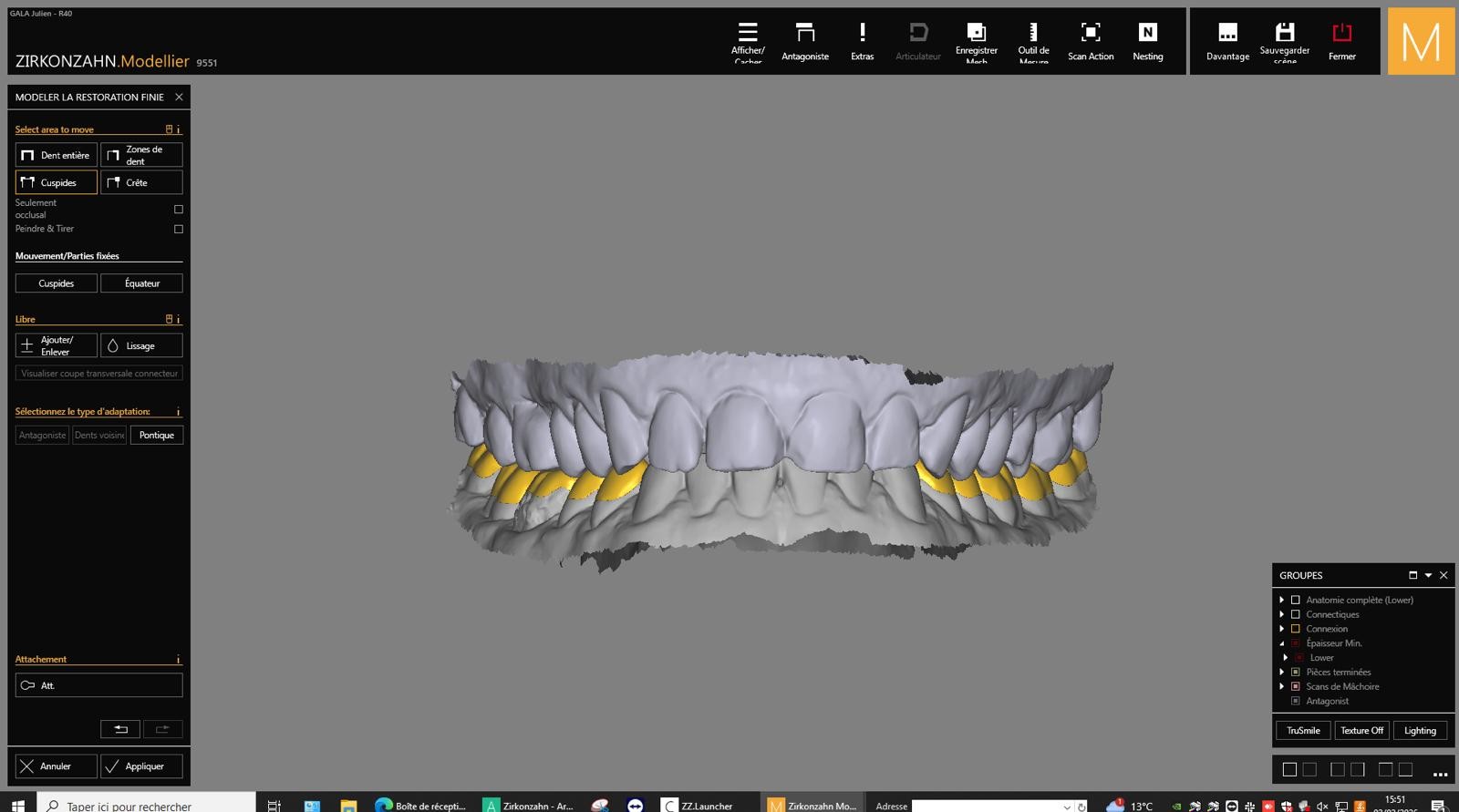This screenshot has height=812, width=1459.
Task: Toggle visibility of Anatomie complète (Lower)
Action: coord(1295,600)
